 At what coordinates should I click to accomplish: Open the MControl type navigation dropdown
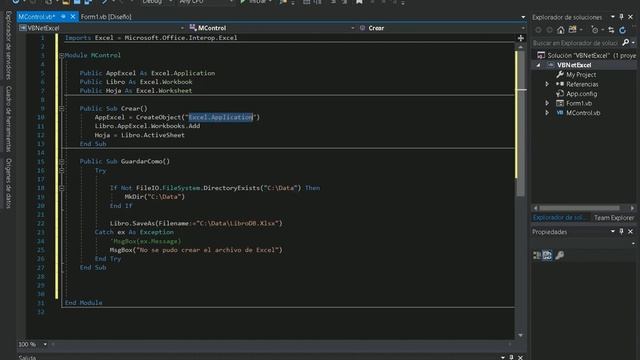(353, 28)
